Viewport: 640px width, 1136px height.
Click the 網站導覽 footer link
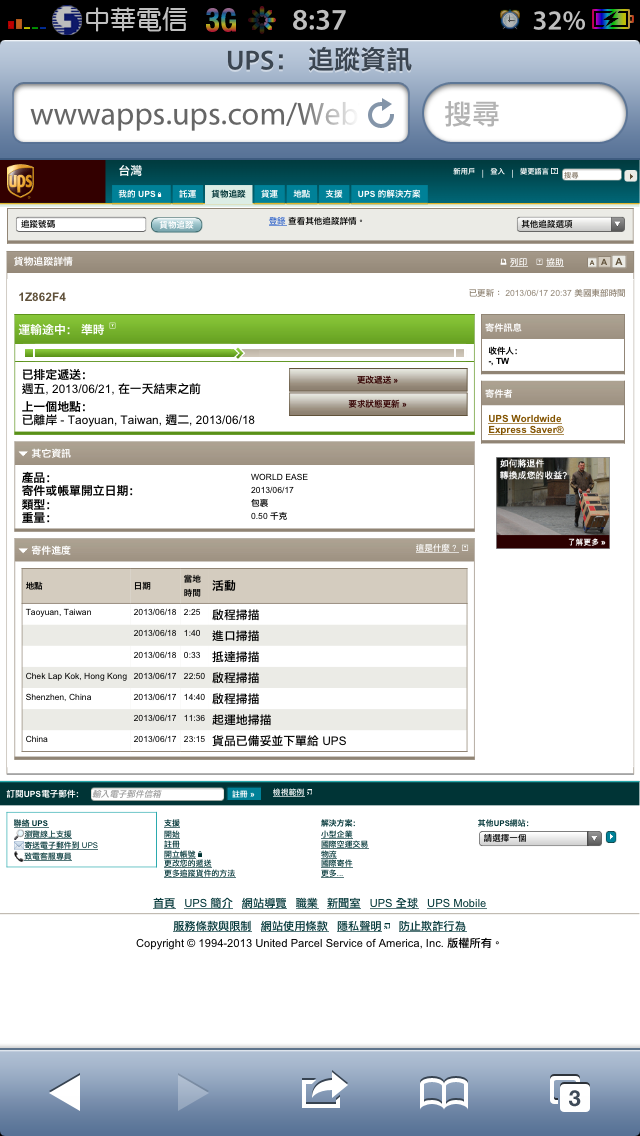click(x=265, y=903)
